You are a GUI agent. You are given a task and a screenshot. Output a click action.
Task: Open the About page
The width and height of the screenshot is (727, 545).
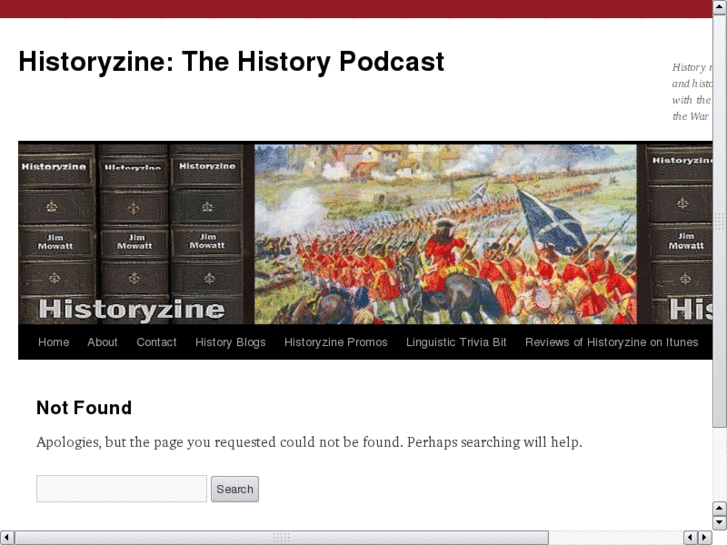pyautogui.click(x=102, y=342)
